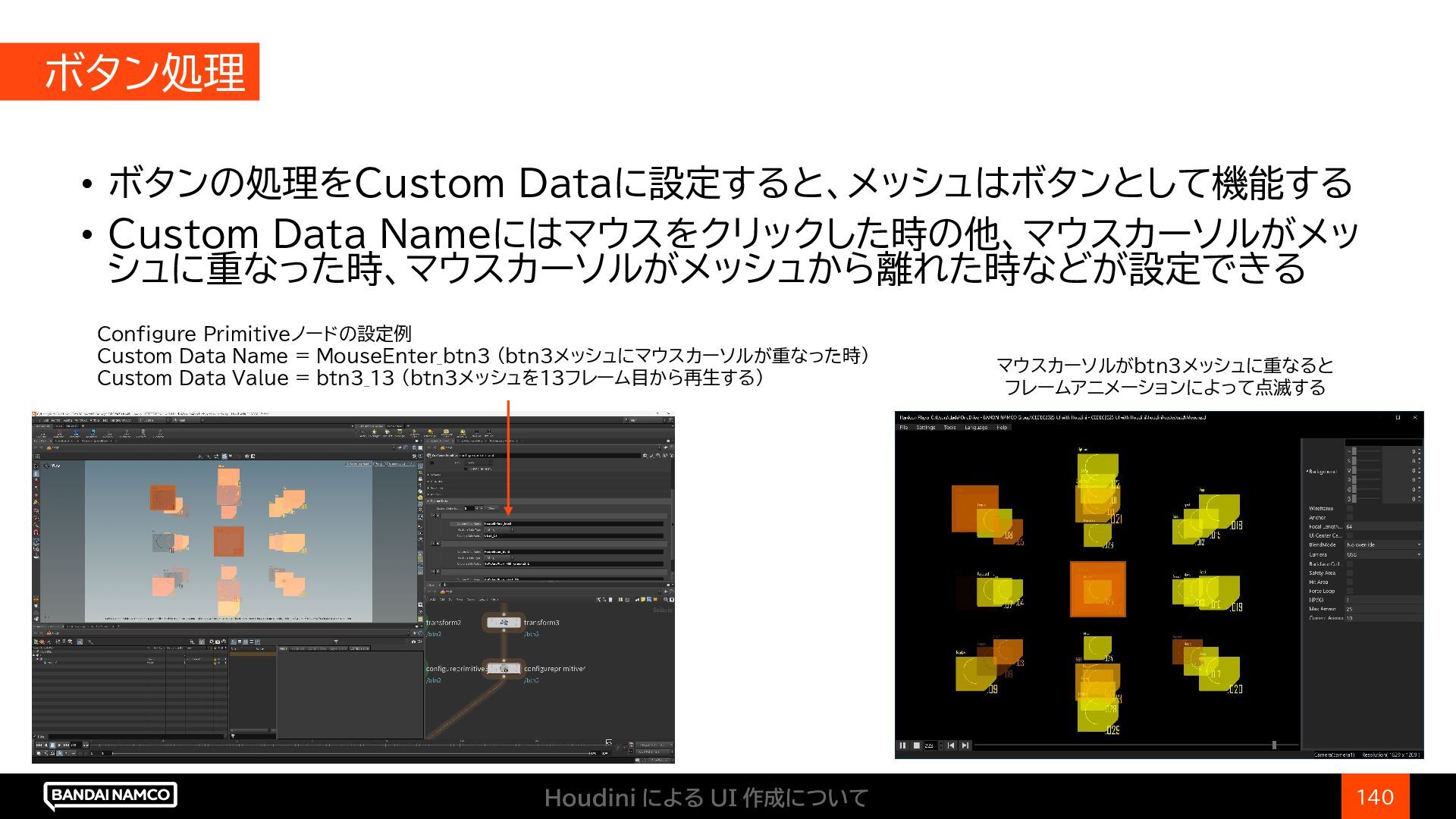Image resolution: width=1456 pixels, height=819 pixels.
Task: Click the orange center button mesh
Action: [x=1097, y=589]
